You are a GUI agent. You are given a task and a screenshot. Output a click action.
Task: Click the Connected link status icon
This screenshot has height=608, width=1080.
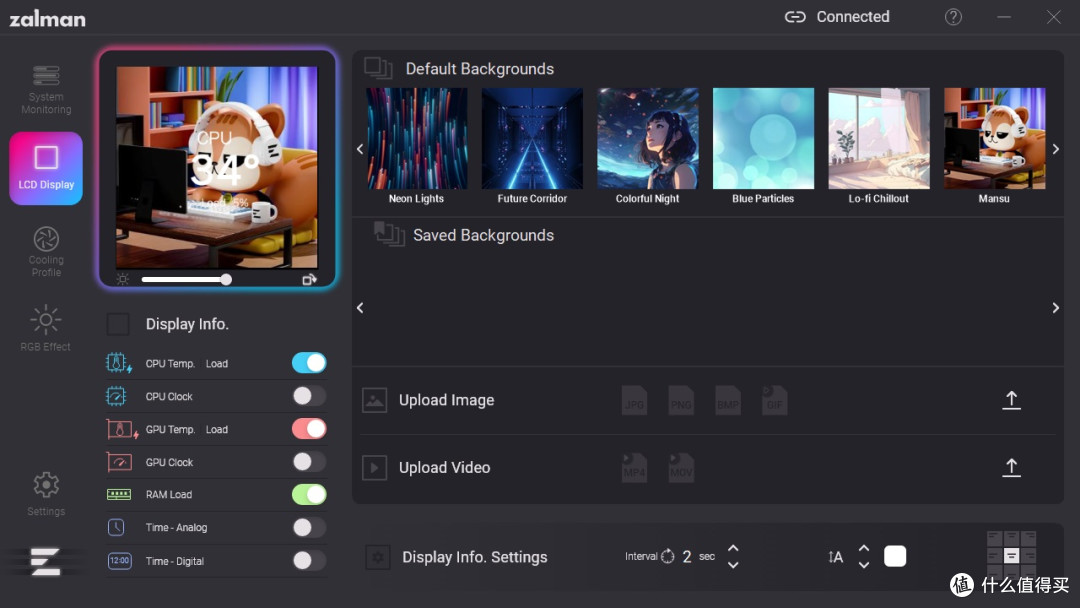[795, 17]
